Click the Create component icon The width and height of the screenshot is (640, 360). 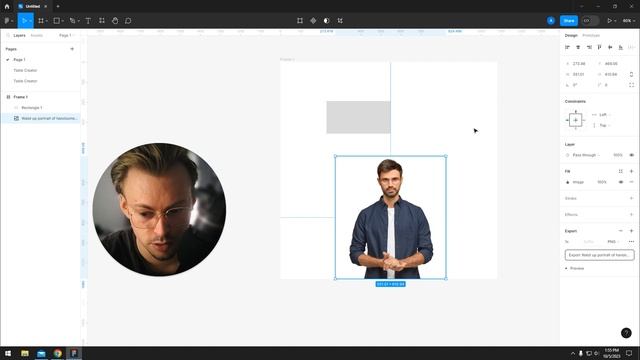(x=313, y=20)
